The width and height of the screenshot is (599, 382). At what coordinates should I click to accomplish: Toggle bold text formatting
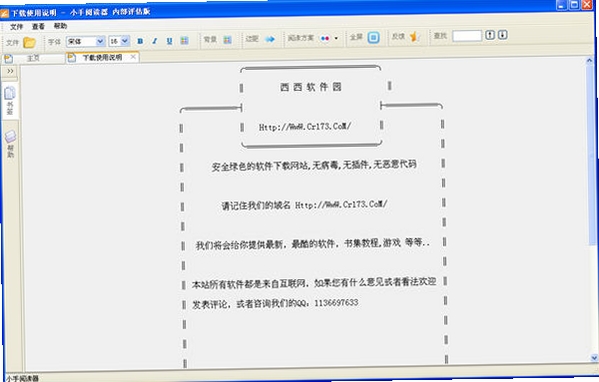[x=140, y=41]
